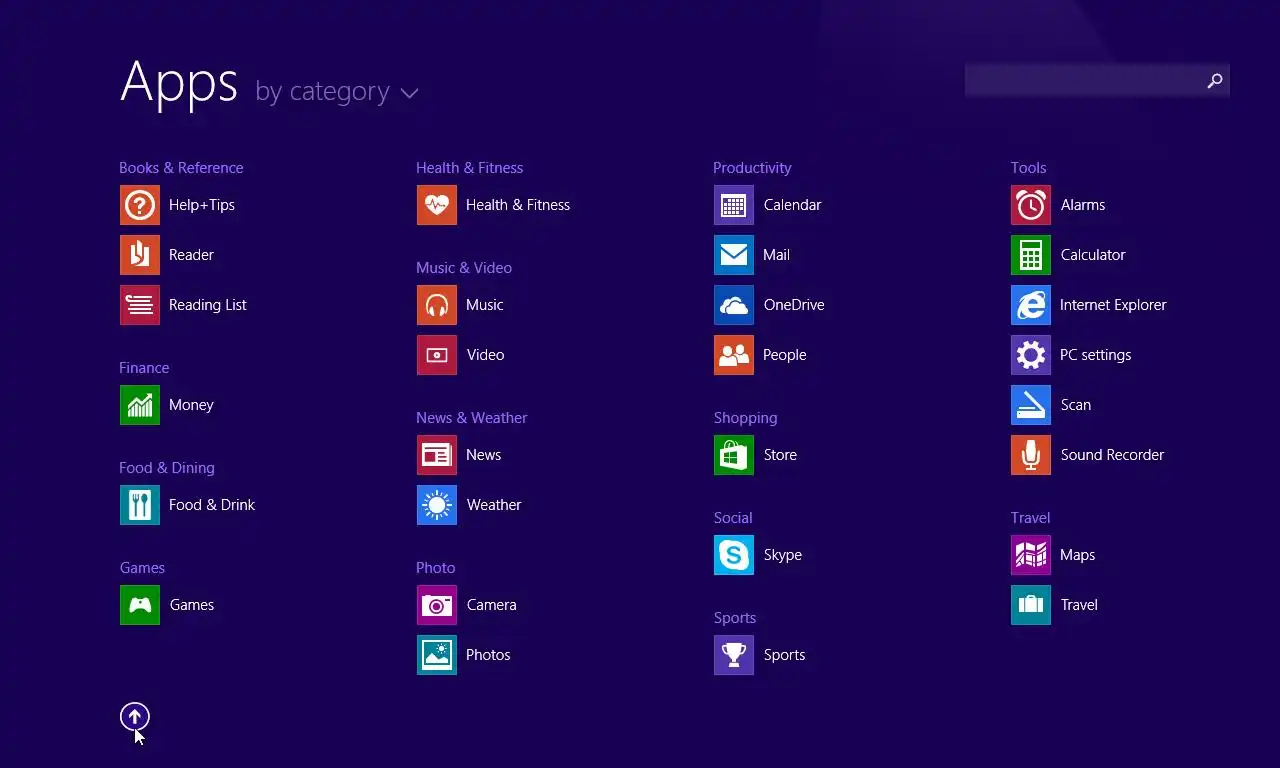The height and width of the screenshot is (768, 1280).
Task: Click the 'PC settings' text label
Action: click(1096, 355)
